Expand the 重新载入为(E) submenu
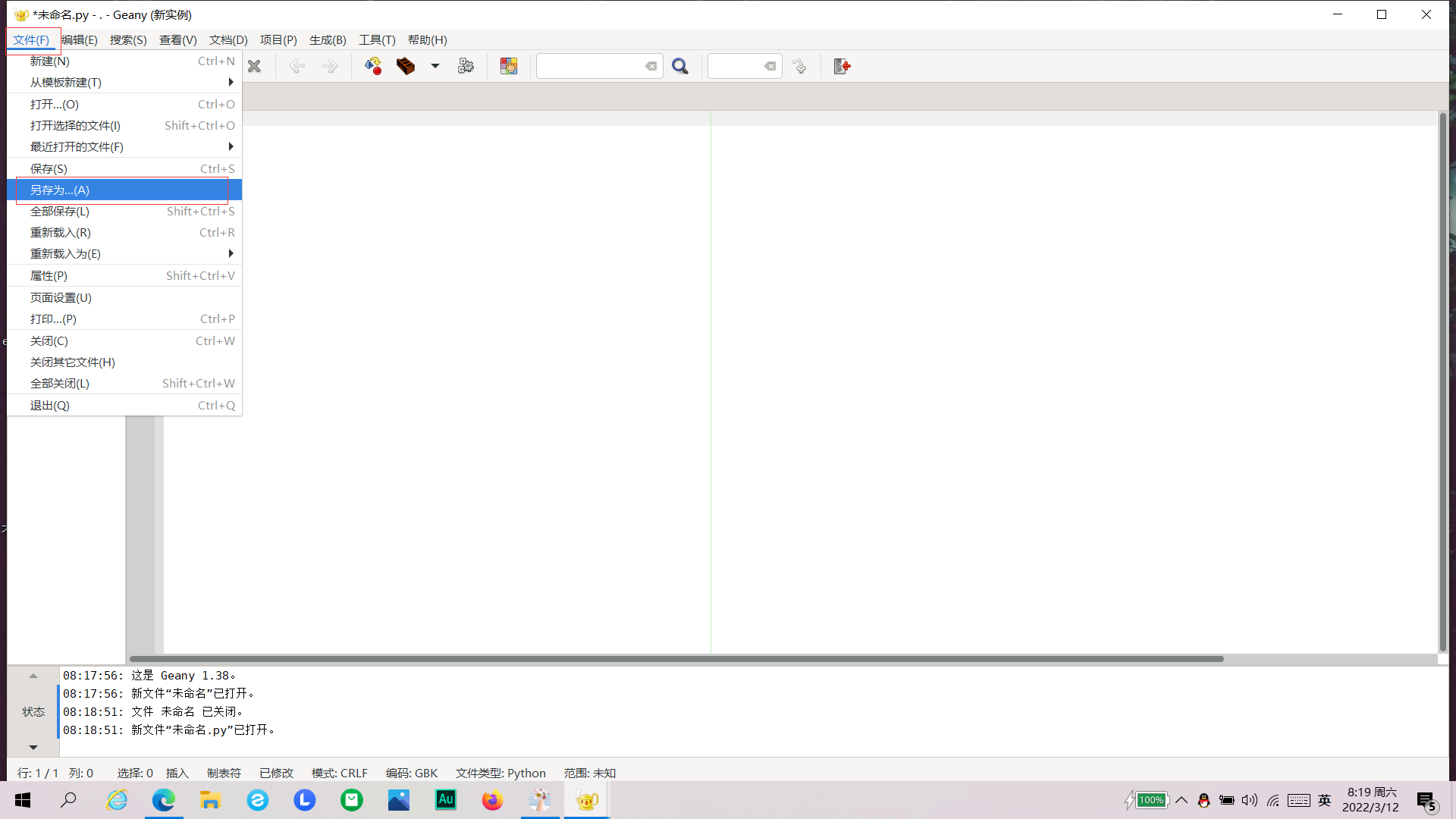This screenshot has height=819, width=1456. pyautogui.click(x=124, y=253)
